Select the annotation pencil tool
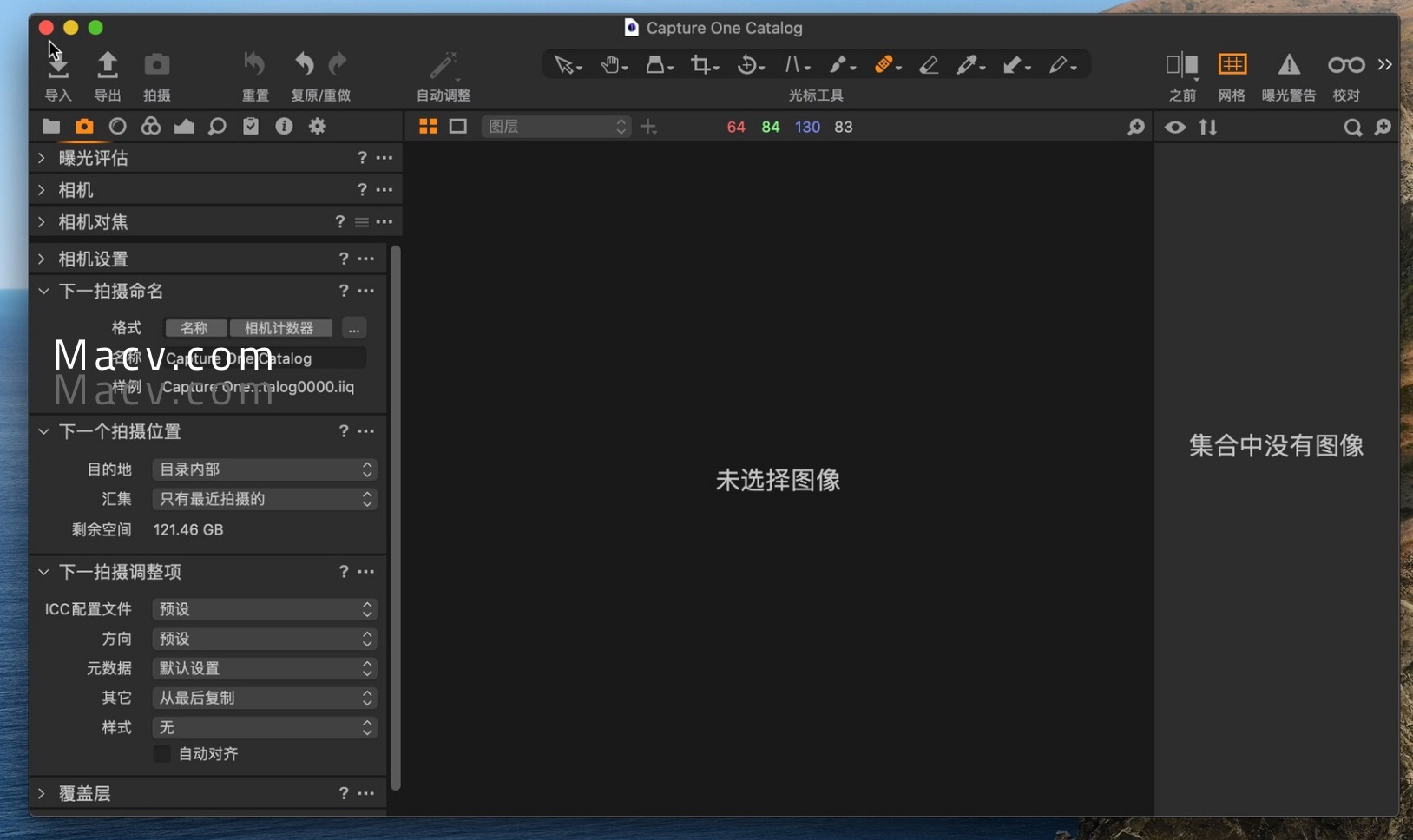1413x840 pixels. [1062, 65]
